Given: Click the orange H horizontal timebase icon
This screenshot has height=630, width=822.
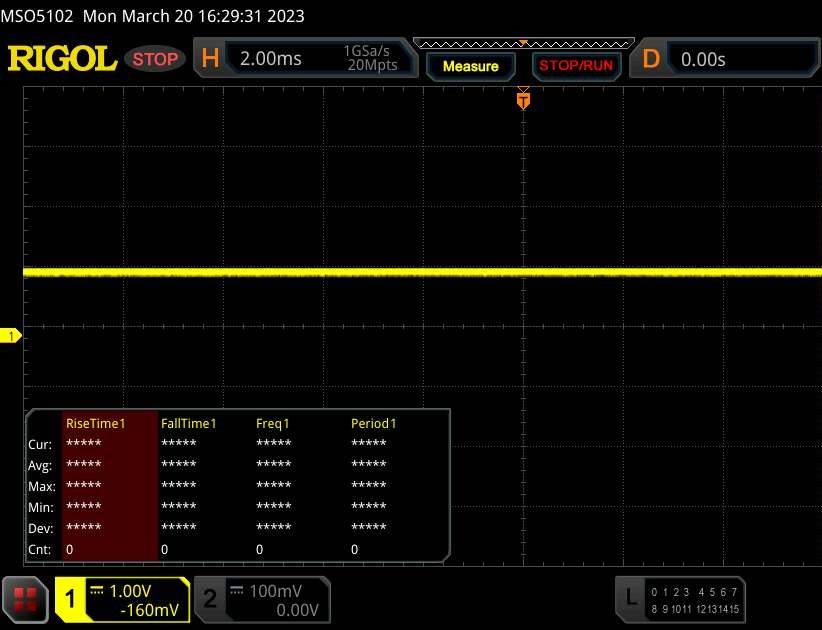Looking at the screenshot, I should 210,59.
